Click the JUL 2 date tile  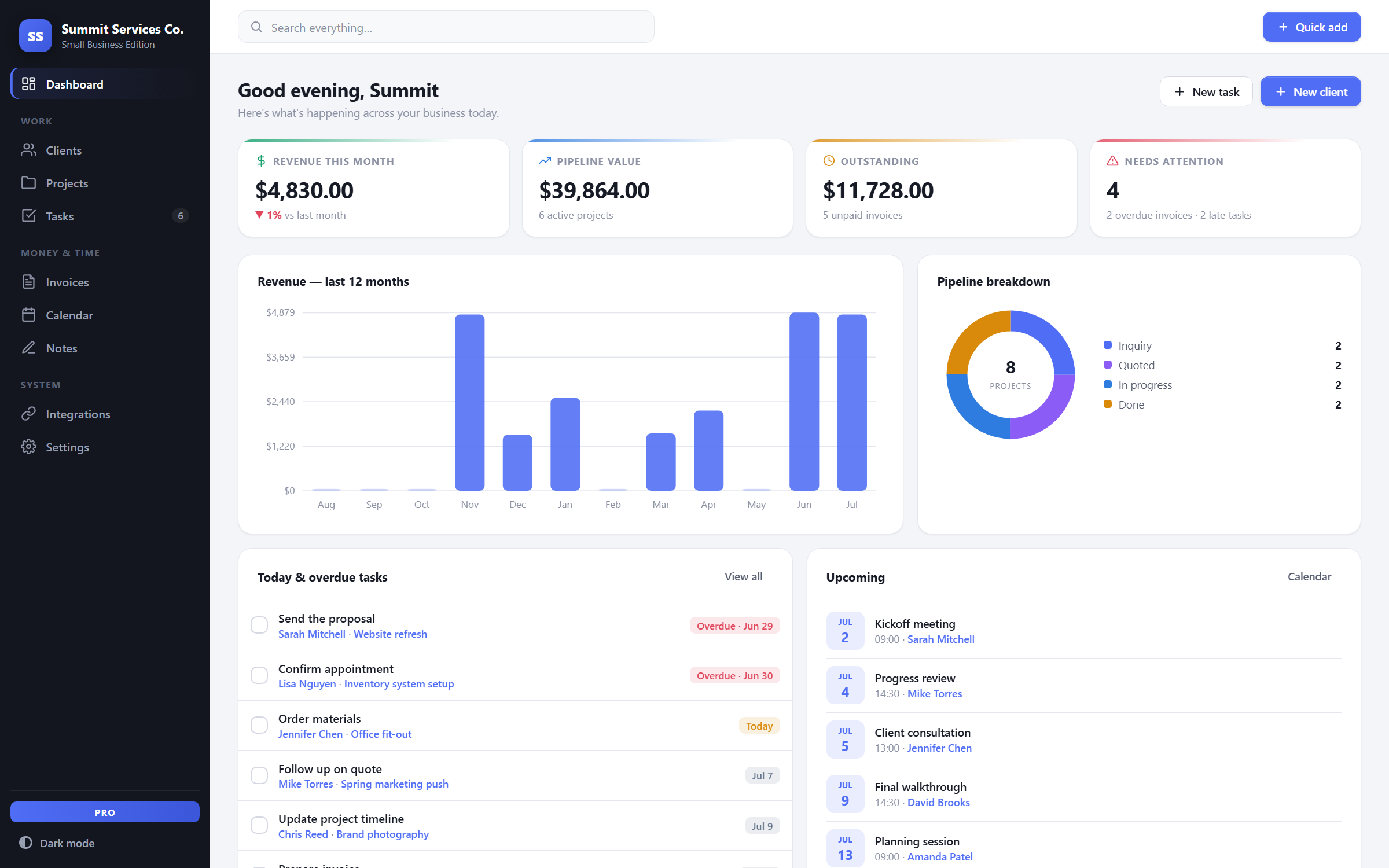point(845,630)
